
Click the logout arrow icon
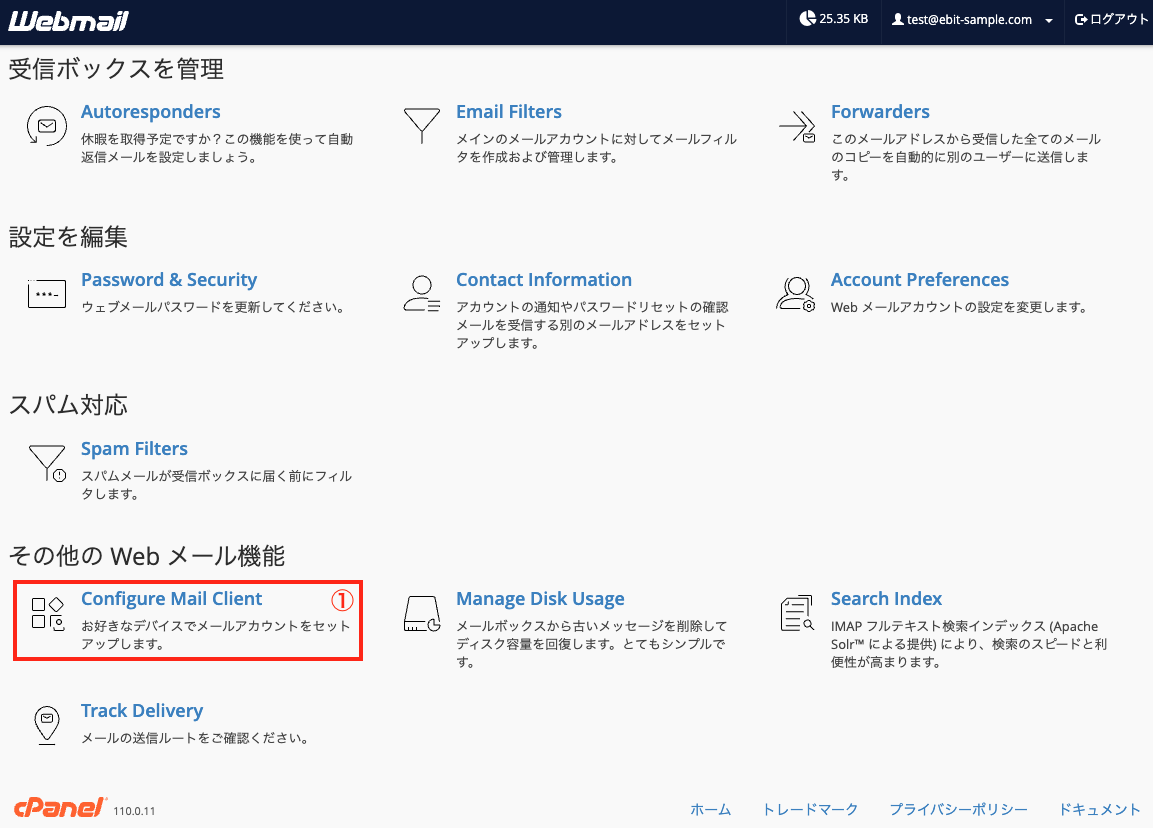pyautogui.click(x=1081, y=20)
